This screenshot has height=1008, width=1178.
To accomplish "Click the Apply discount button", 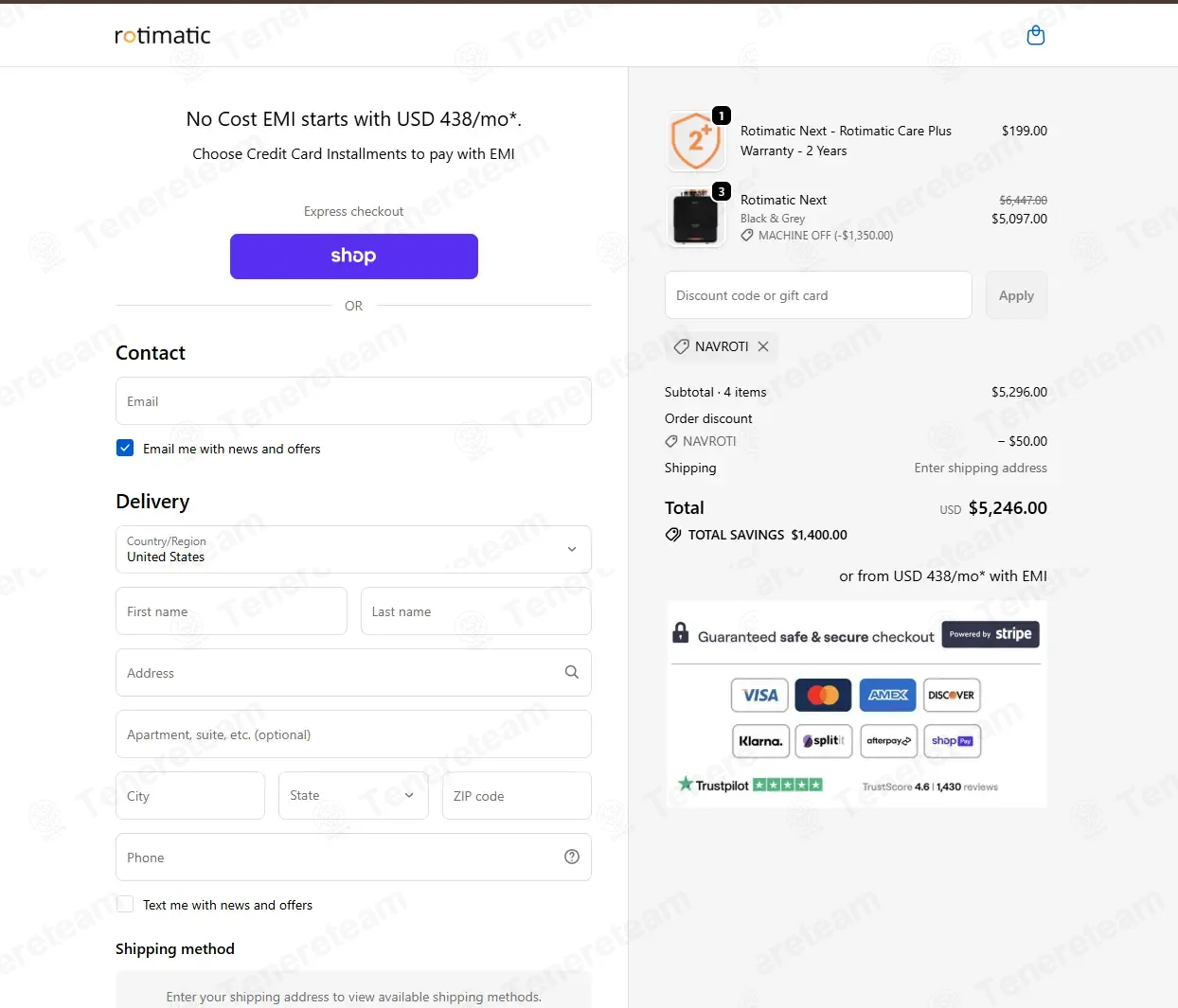I will coord(1016,295).
